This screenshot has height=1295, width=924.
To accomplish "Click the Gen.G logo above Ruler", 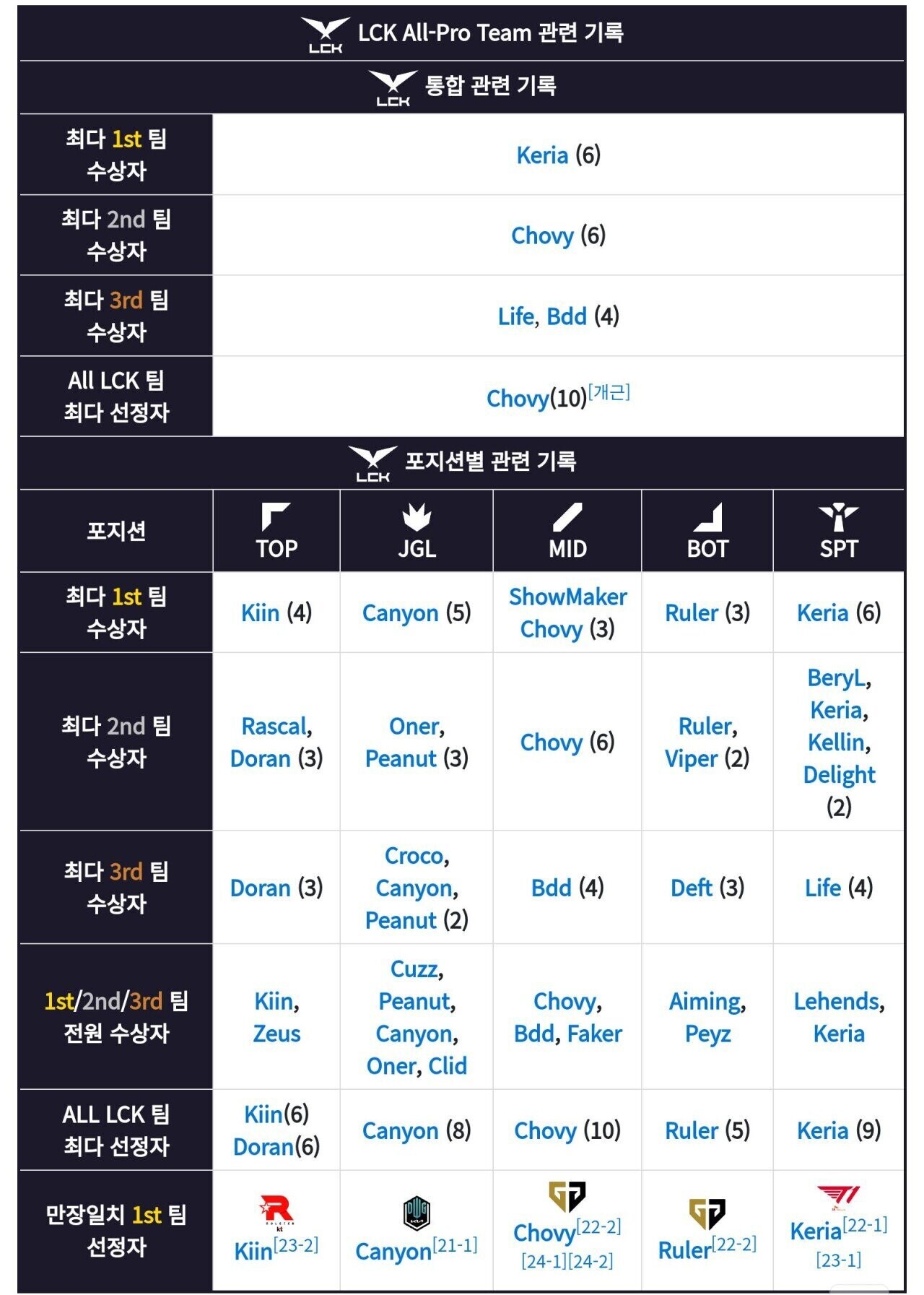I will [707, 1214].
